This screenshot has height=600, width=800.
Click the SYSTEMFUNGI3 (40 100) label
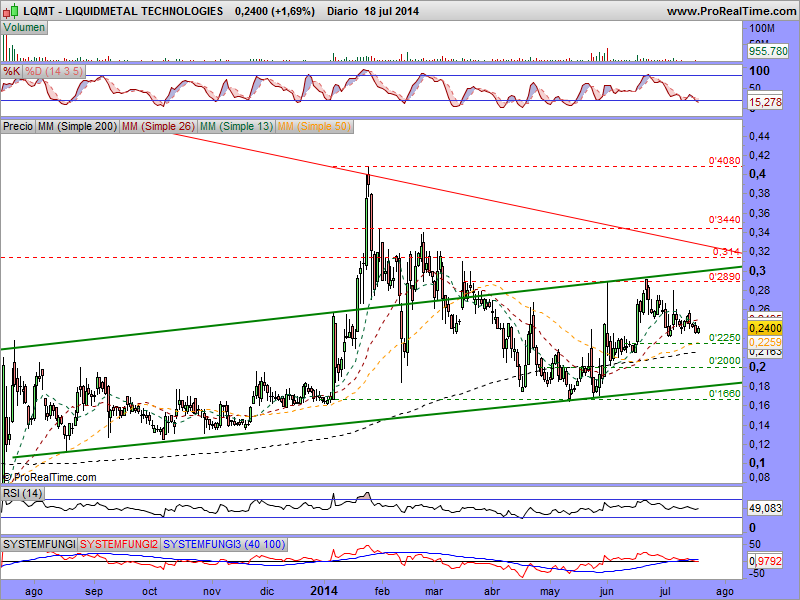(x=224, y=544)
